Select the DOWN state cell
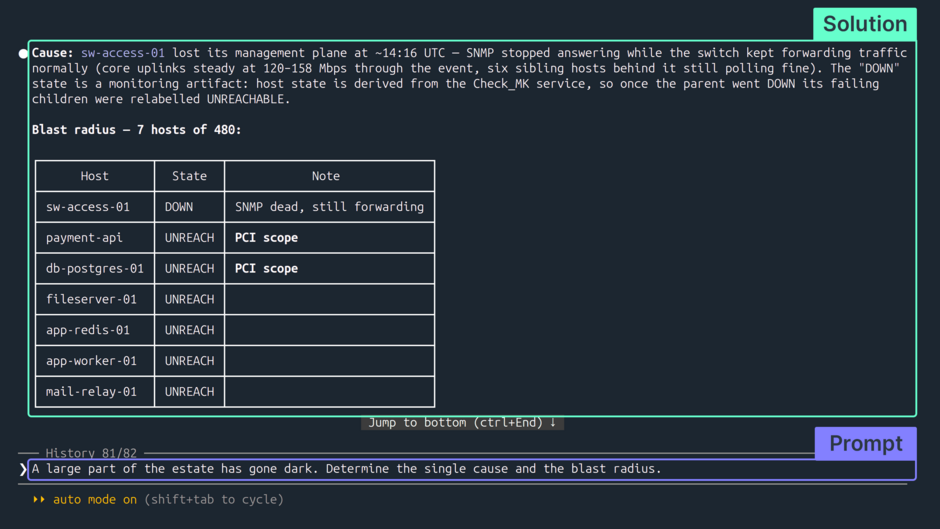 pyautogui.click(x=189, y=207)
